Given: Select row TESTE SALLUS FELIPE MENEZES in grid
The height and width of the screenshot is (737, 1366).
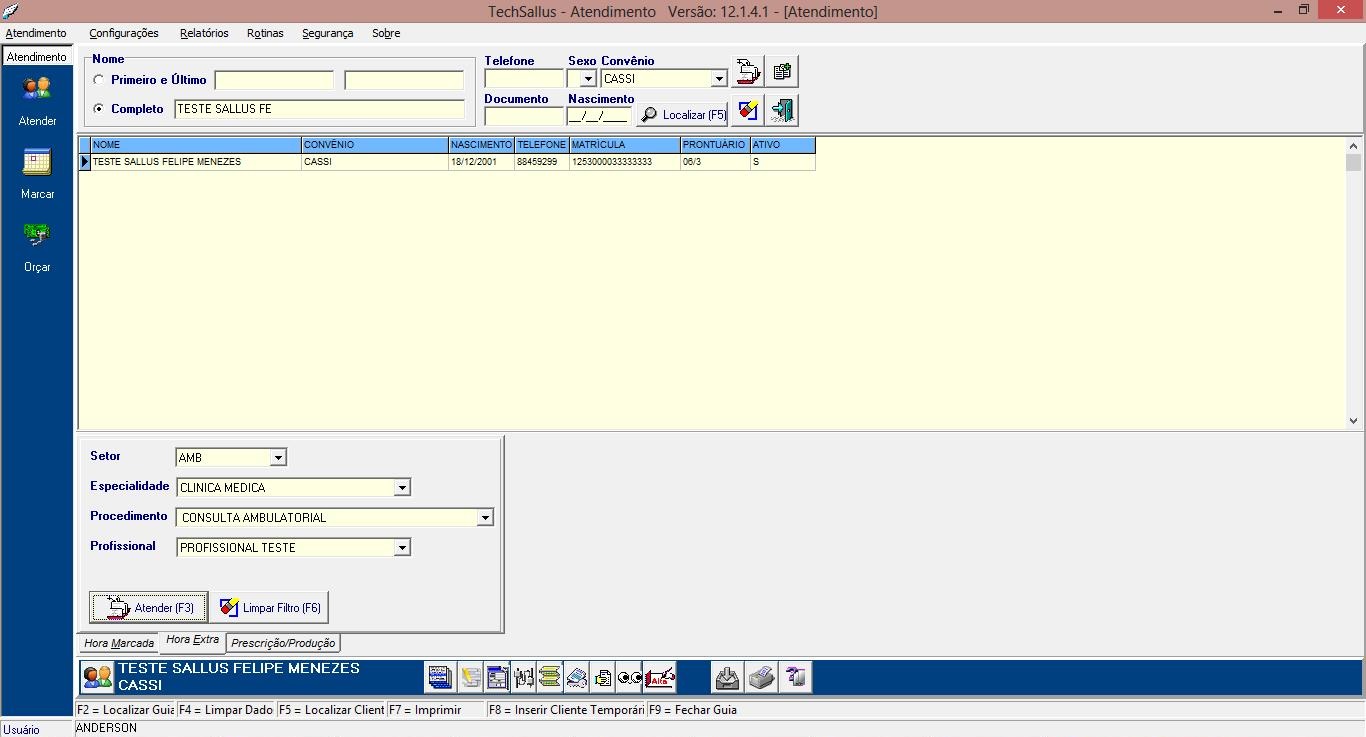Looking at the screenshot, I should pyautogui.click(x=447, y=162).
